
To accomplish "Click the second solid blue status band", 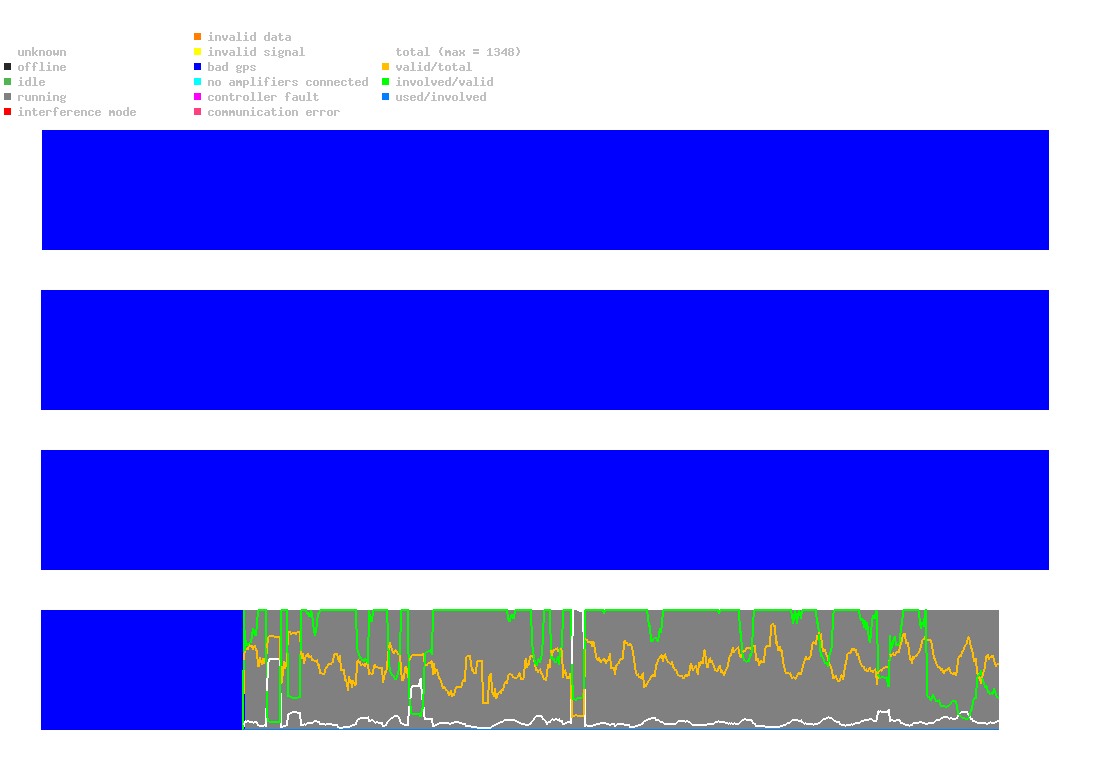I will click(545, 350).
